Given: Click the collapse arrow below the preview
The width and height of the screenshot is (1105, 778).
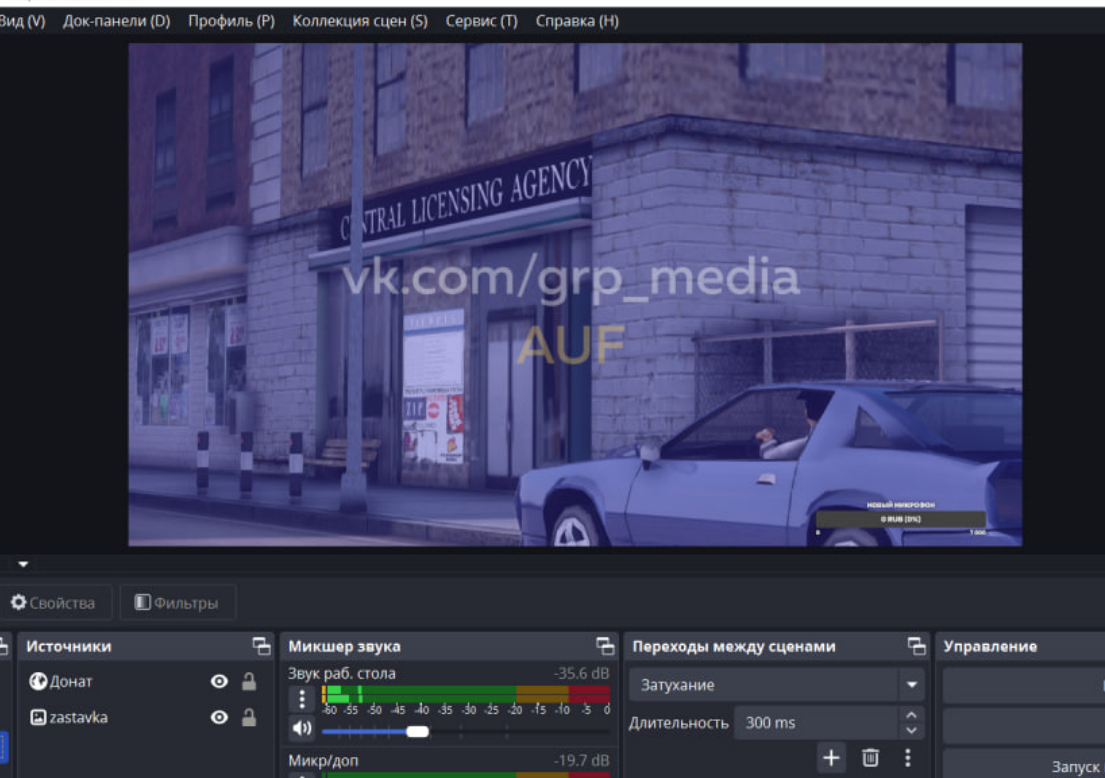Looking at the screenshot, I should pyautogui.click(x=23, y=564).
